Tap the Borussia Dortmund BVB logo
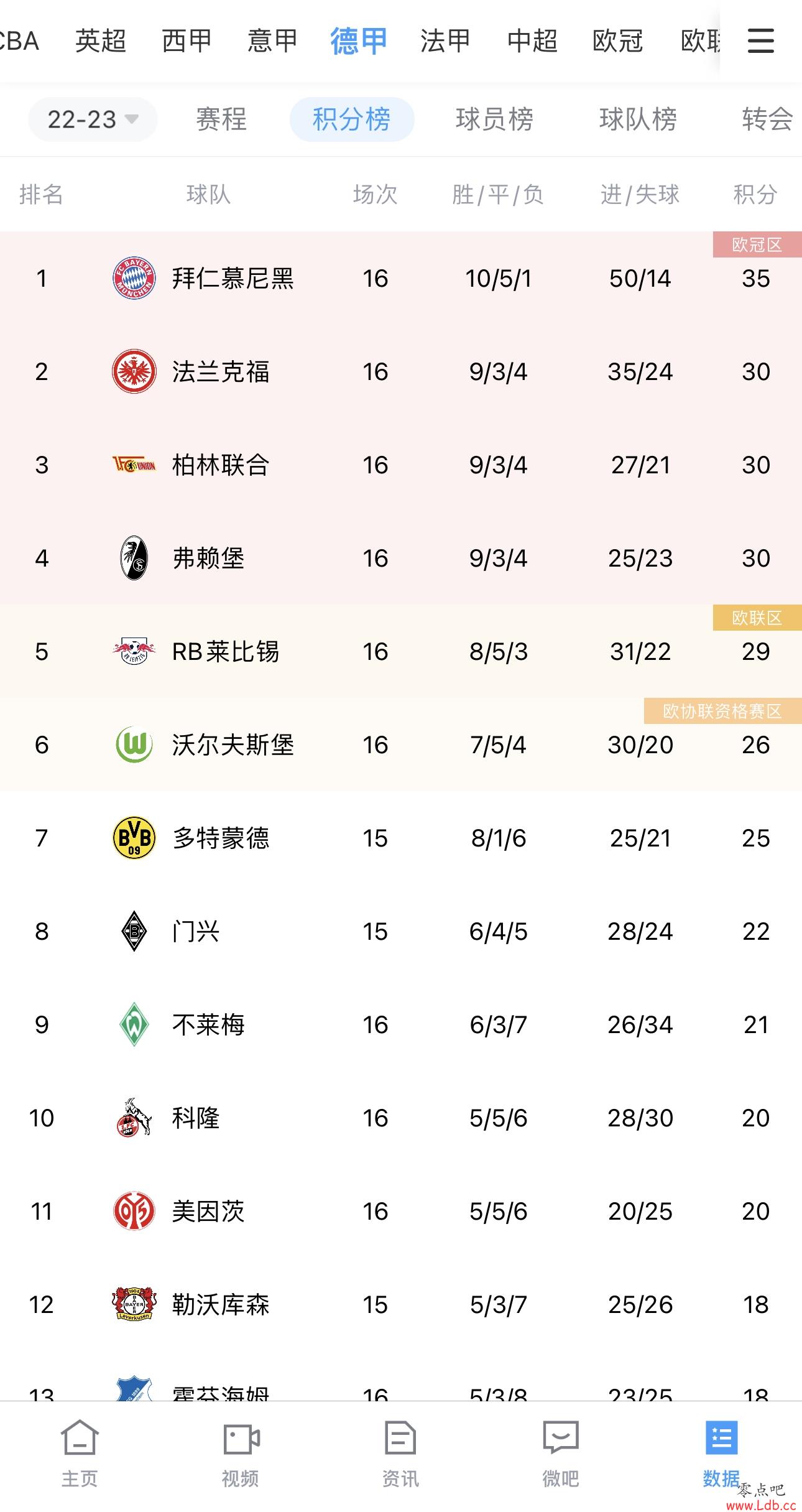Viewport: 802px width, 1512px height. 134,838
